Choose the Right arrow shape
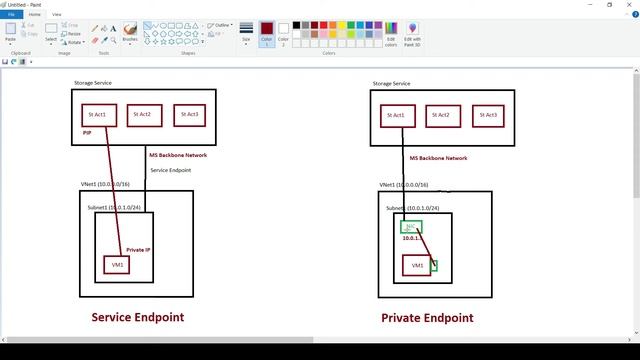The height and width of the screenshot is (360, 640). point(179,33)
